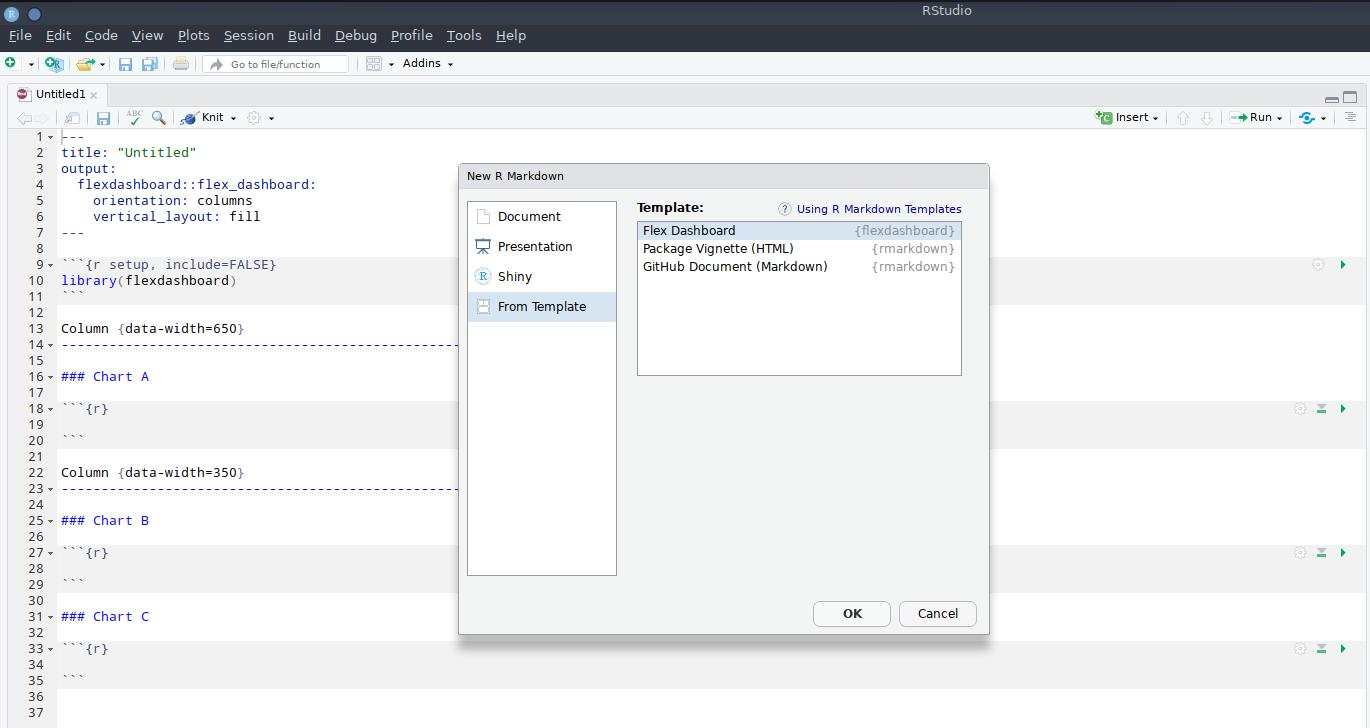Open the Code menu
The height and width of the screenshot is (728, 1370).
[x=101, y=35]
